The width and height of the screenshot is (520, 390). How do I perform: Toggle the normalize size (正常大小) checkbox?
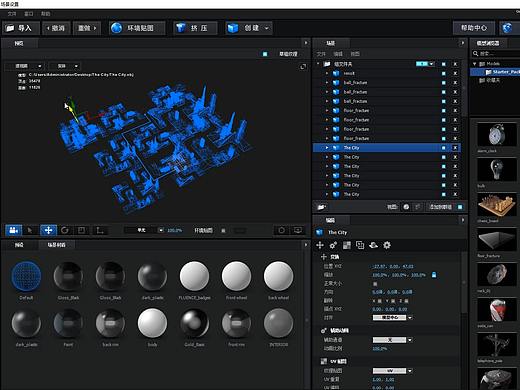pyautogui.click(x=375, y=284)
